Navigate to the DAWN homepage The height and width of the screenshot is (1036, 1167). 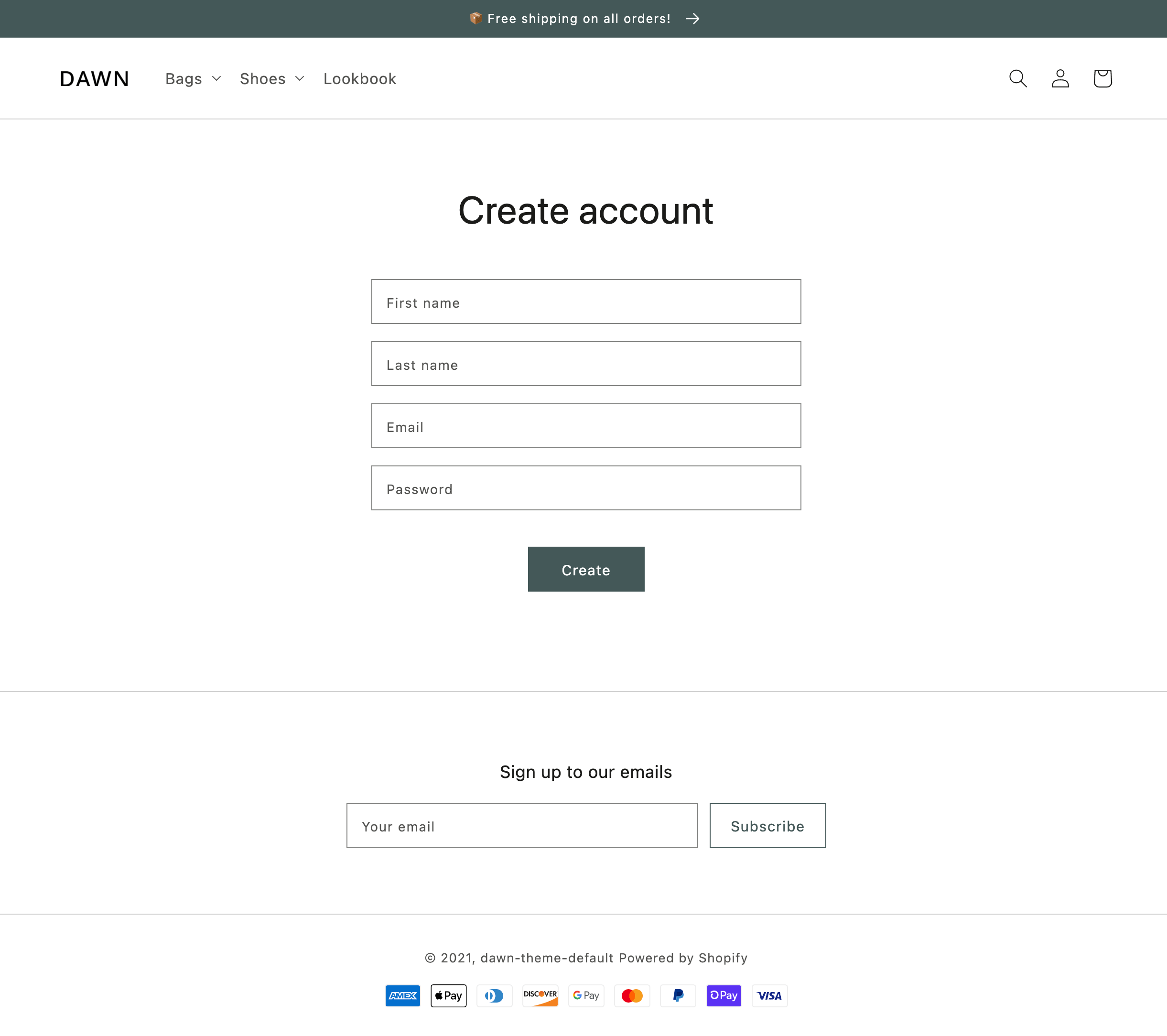pos(94,78)
